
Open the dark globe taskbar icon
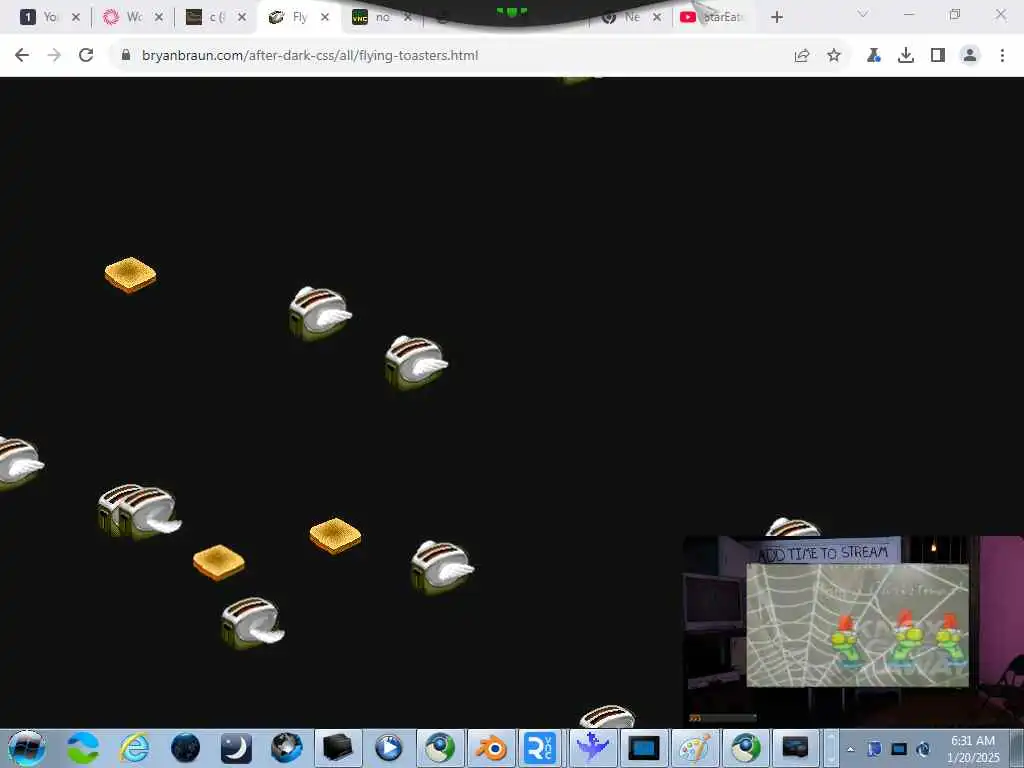coord(185,748)
